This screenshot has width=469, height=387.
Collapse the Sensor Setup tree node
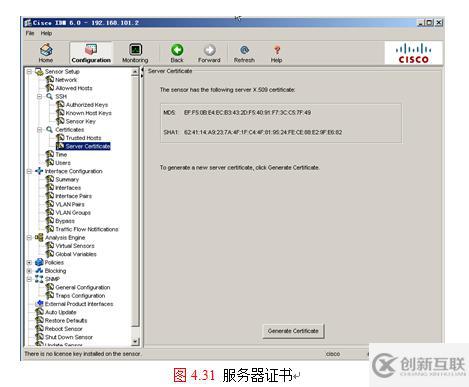(x=29, y=71)
